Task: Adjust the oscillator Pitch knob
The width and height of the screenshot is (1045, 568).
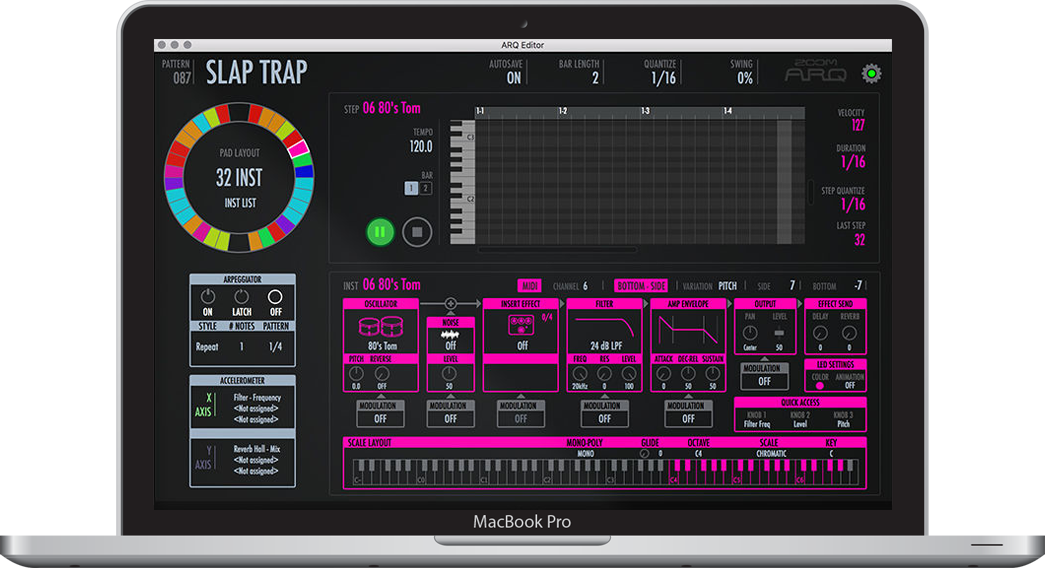Action: pos(357,373)
